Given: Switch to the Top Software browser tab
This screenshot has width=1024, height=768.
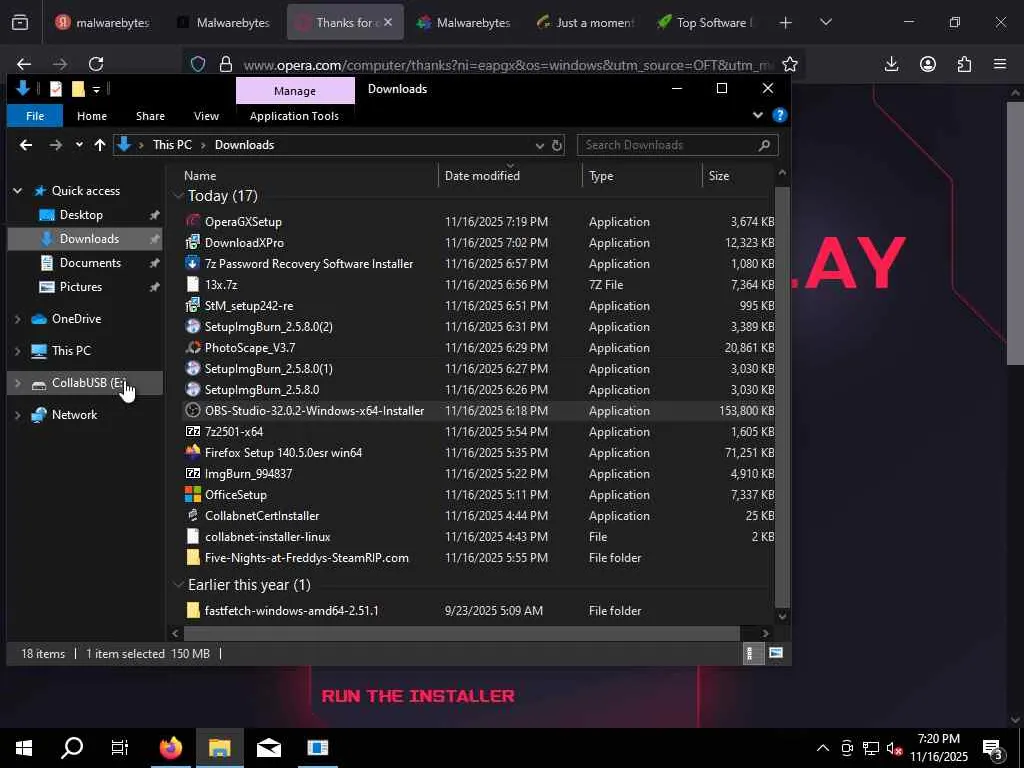Looking at the screenshot, I should tap(705, 22).
